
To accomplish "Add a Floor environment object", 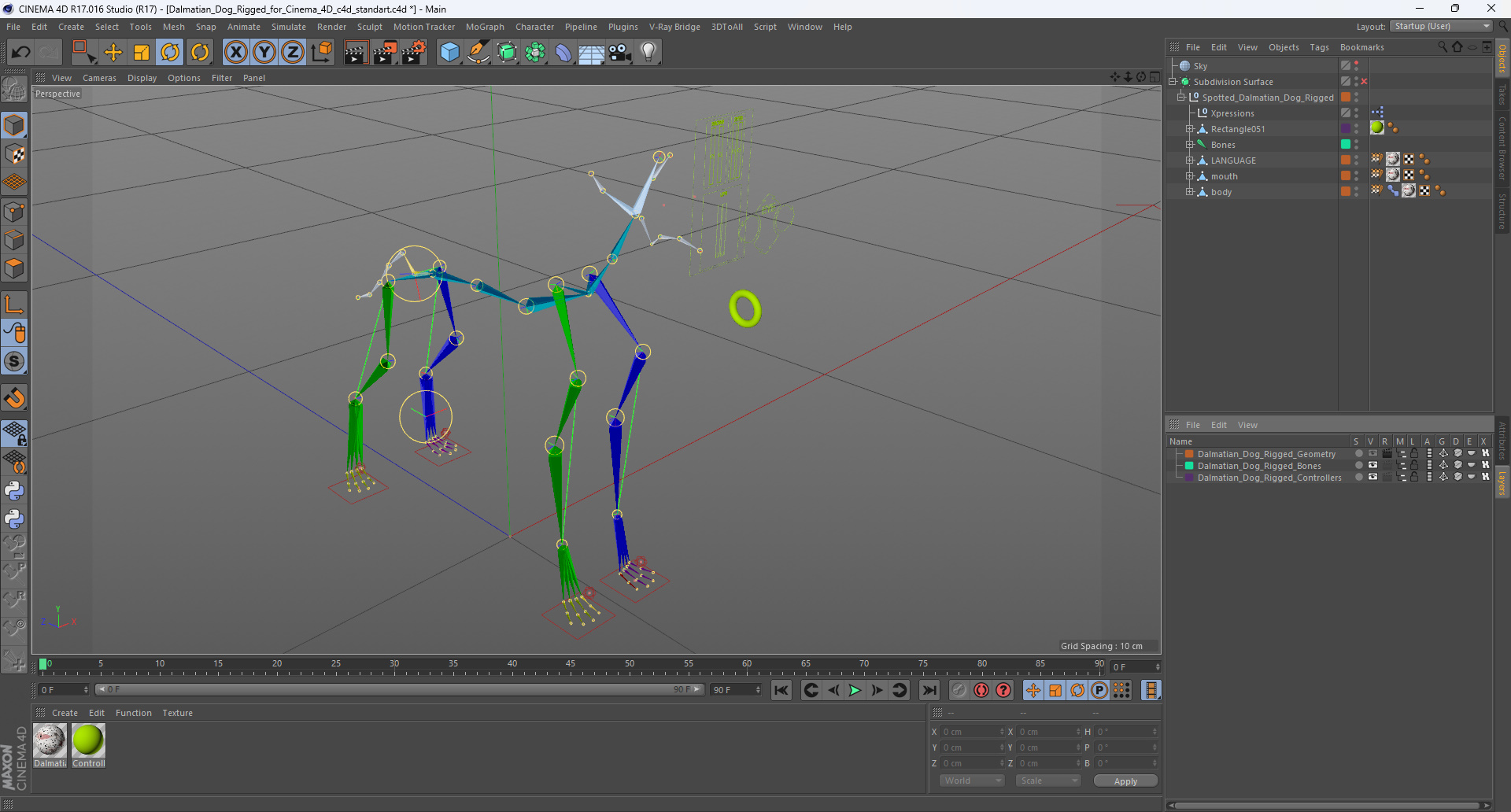I will pos(592,52).
